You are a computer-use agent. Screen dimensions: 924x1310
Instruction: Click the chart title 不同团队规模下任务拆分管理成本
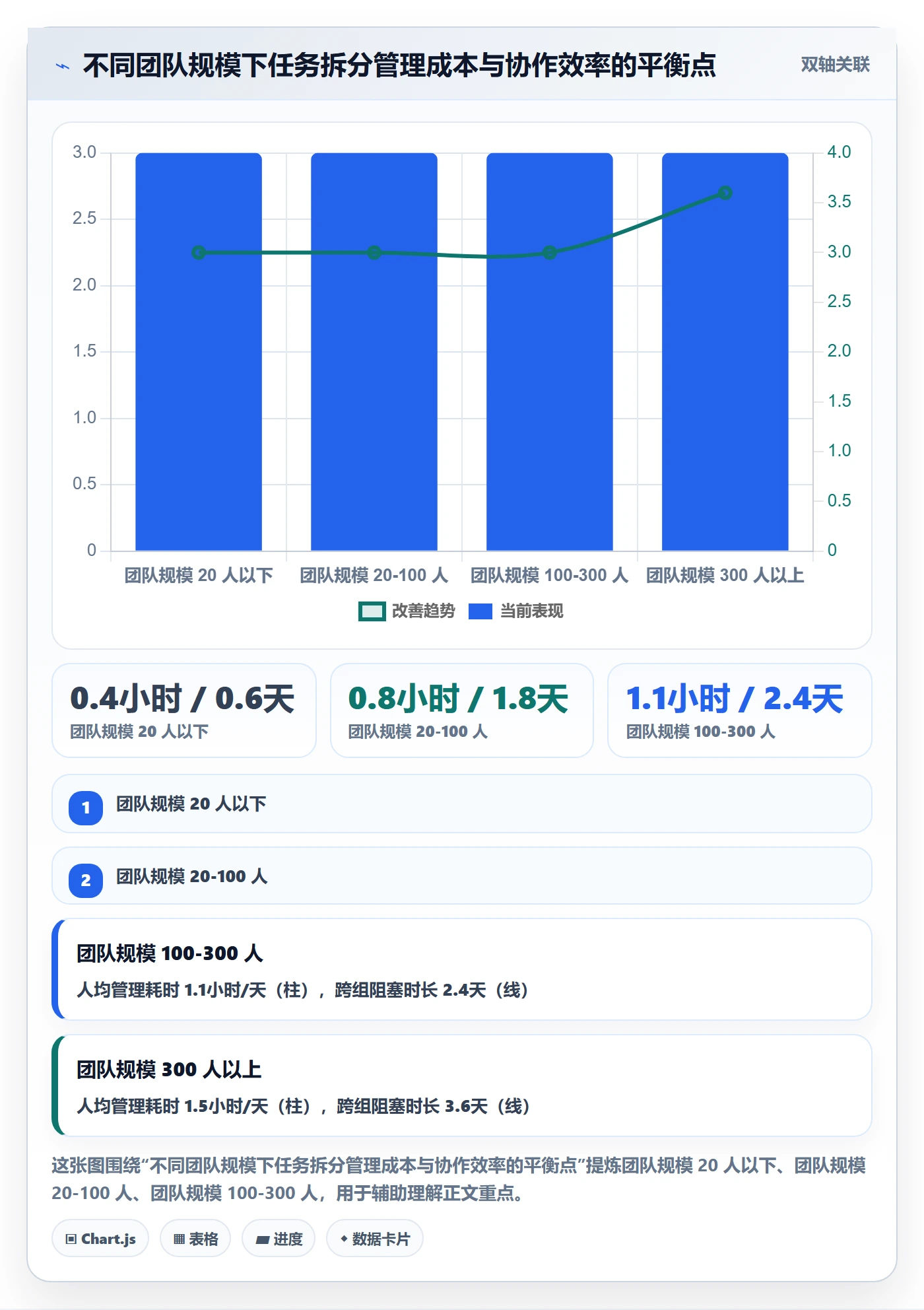click(267, 65)
